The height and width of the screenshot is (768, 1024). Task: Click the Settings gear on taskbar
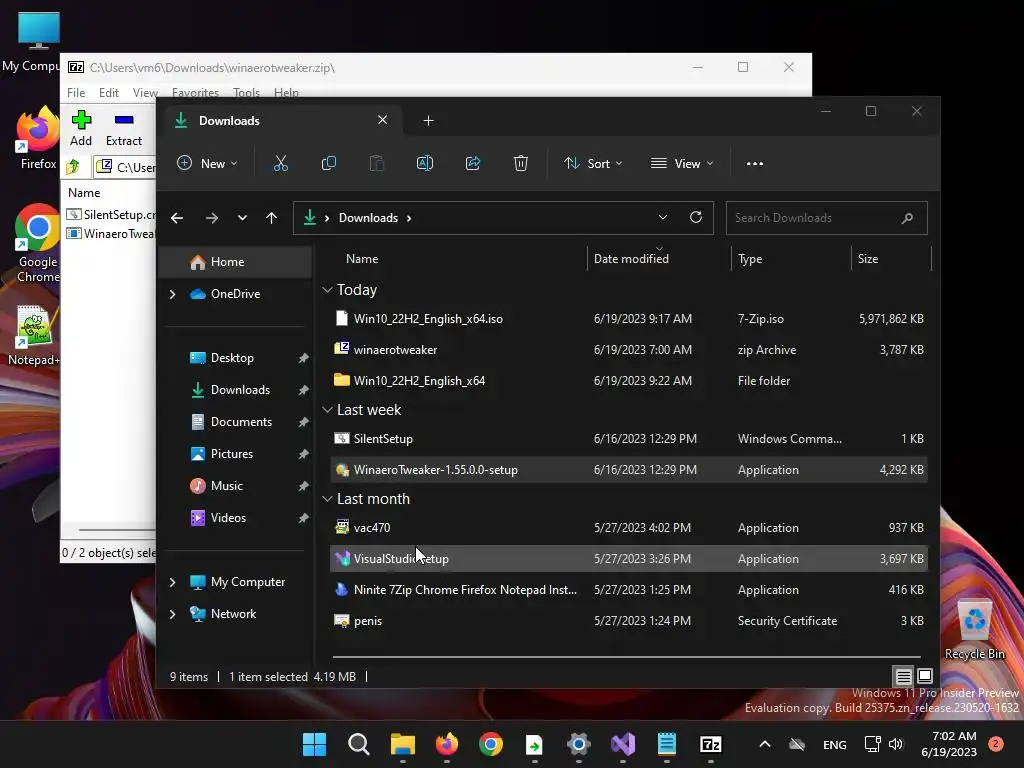579,744
